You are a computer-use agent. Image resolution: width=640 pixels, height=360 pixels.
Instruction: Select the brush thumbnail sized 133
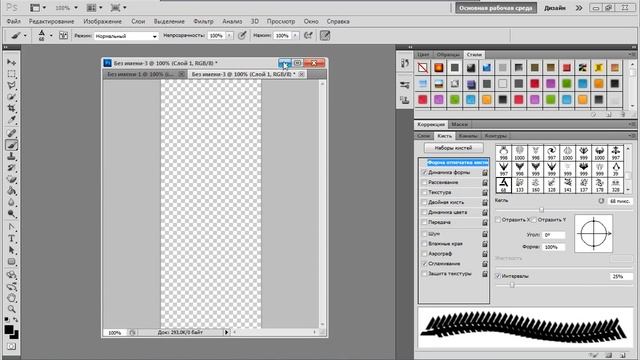coord(520,185)
